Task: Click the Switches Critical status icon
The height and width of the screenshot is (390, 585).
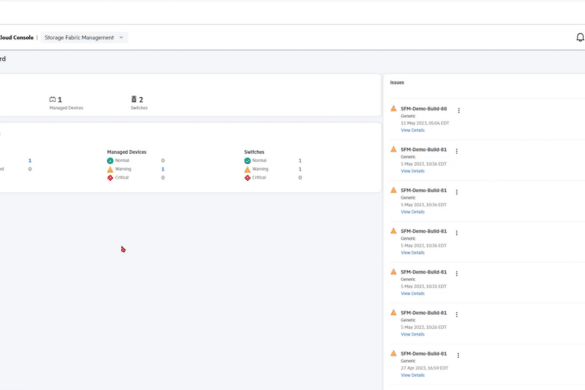Action: click(247, 178)
